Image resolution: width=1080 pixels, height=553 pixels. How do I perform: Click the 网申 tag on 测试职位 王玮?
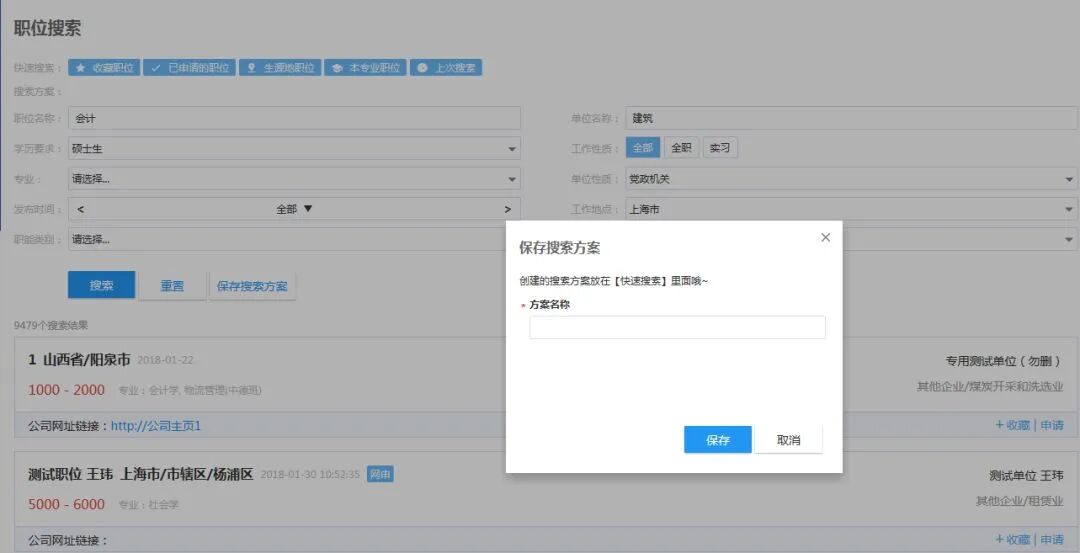click(x=380, y=474)
